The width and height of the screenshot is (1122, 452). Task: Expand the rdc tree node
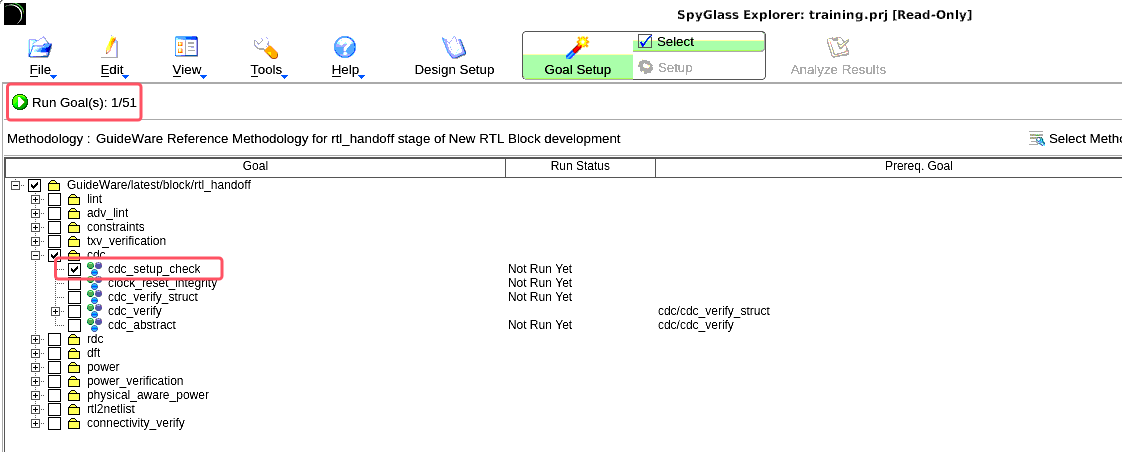click(x=35, y=339)
